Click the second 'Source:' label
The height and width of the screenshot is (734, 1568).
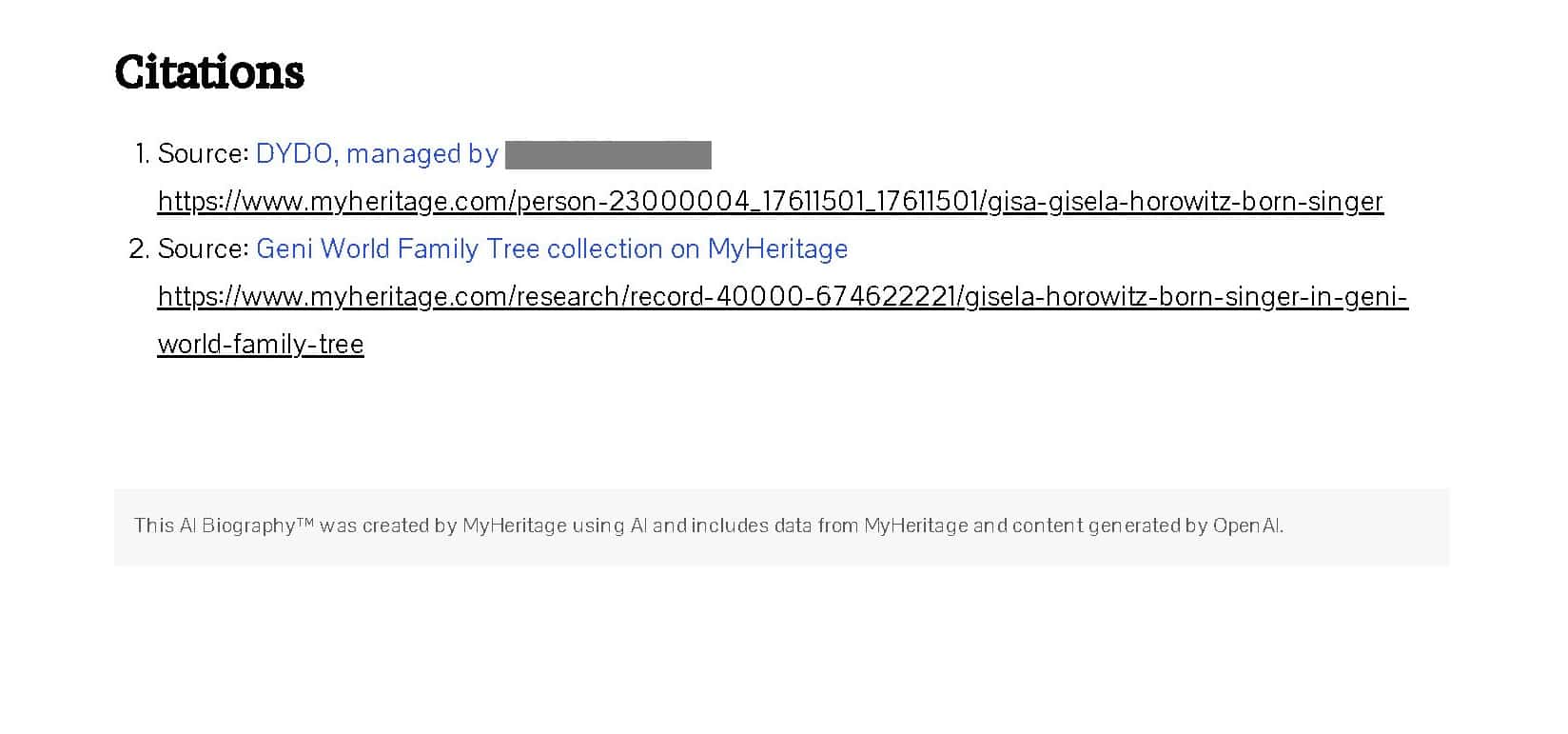(203, 249)
